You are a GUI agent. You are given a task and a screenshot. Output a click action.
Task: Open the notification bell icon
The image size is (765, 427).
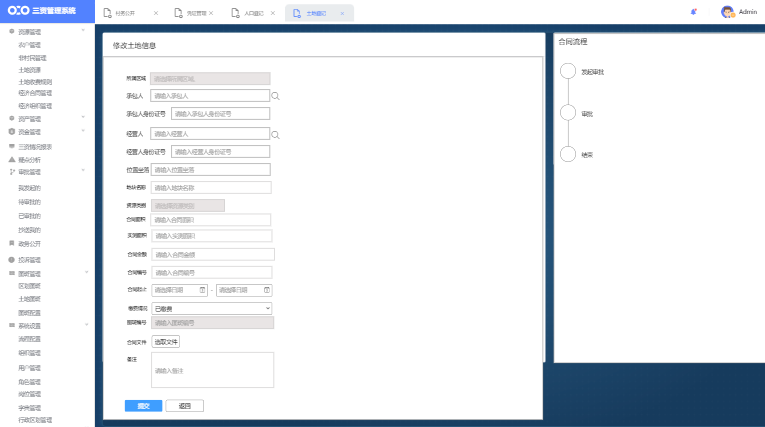pos(694,12)
